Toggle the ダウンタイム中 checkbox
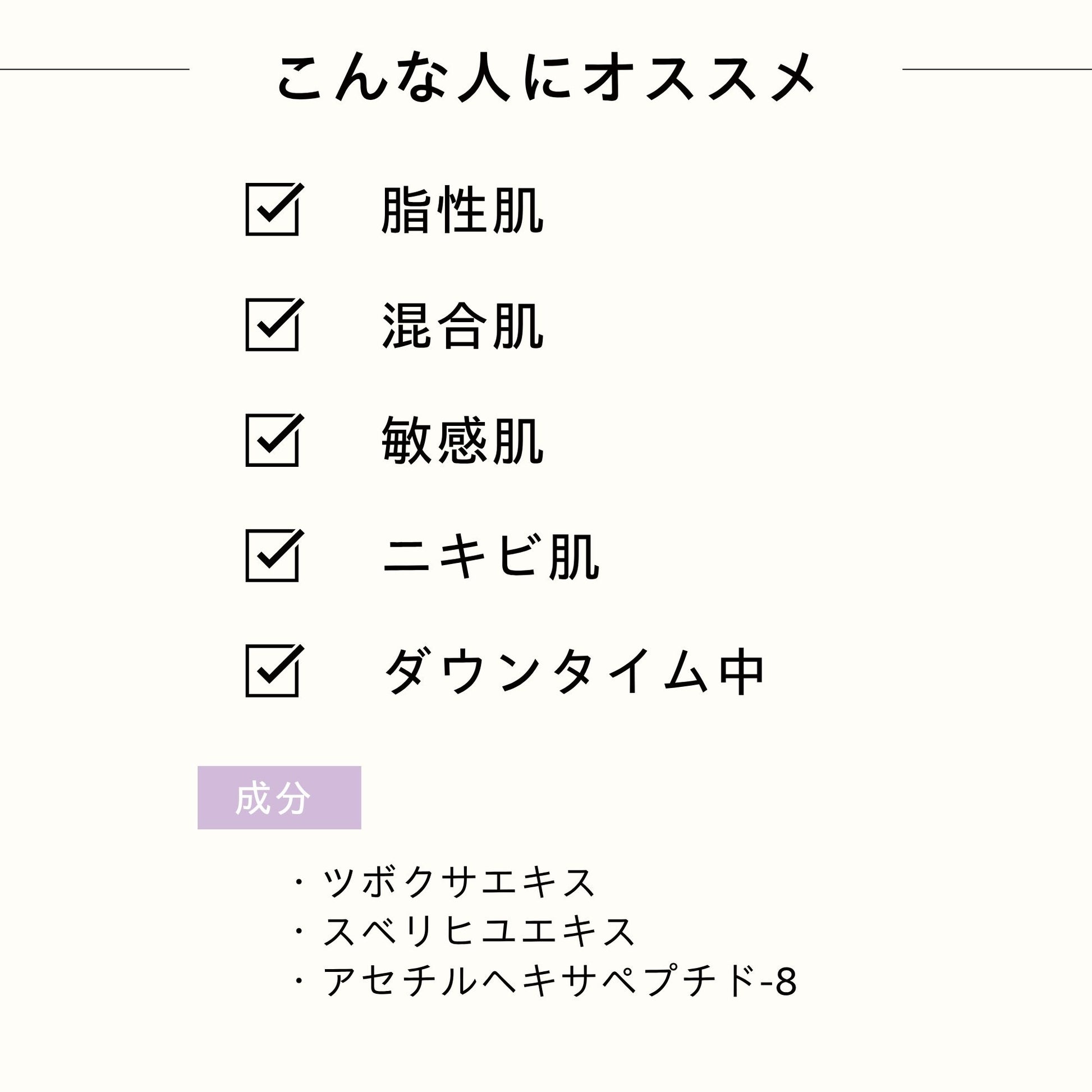This screenshot has height=1092, width=1092. point(272,671)
